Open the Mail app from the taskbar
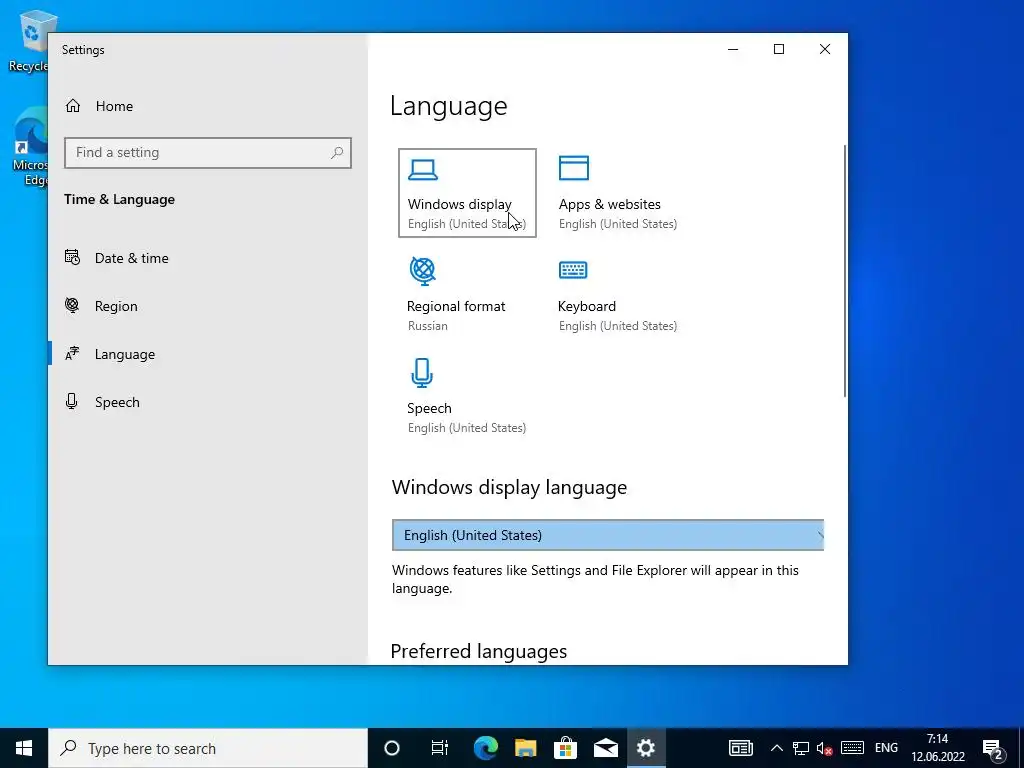The image size is (1024, 768). point(605,748)
